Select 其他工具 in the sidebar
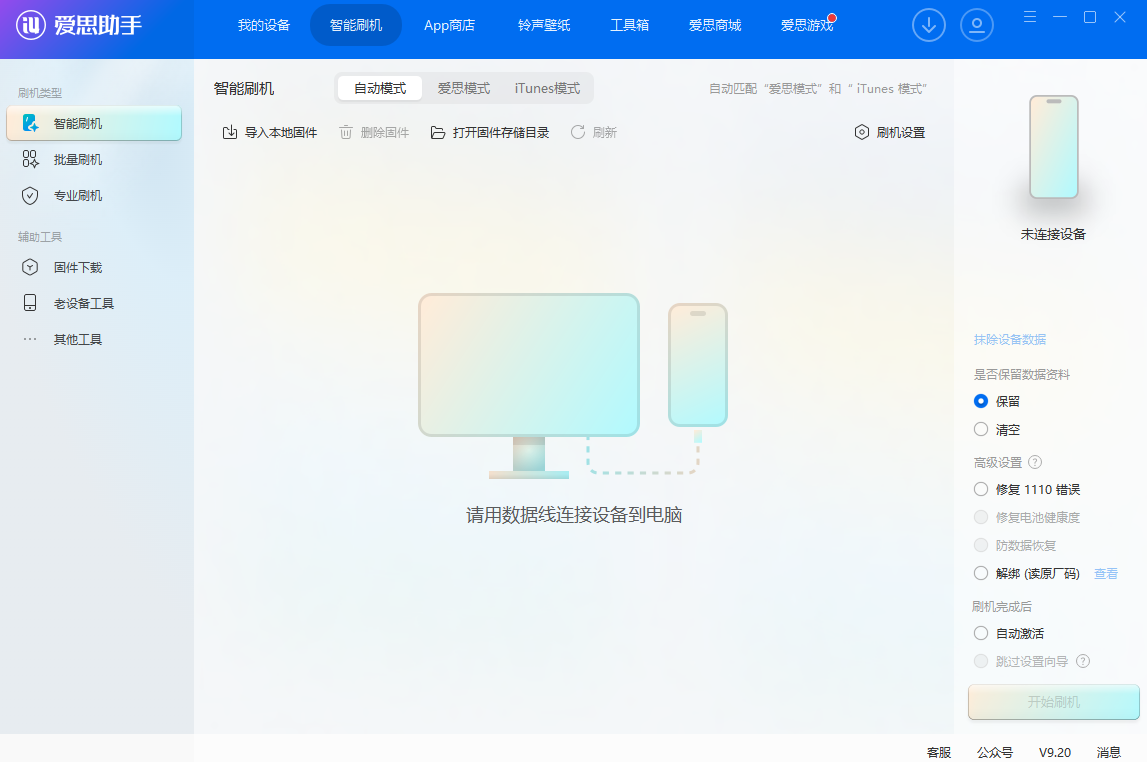1147x762 pixels. (x=94, y=339)
